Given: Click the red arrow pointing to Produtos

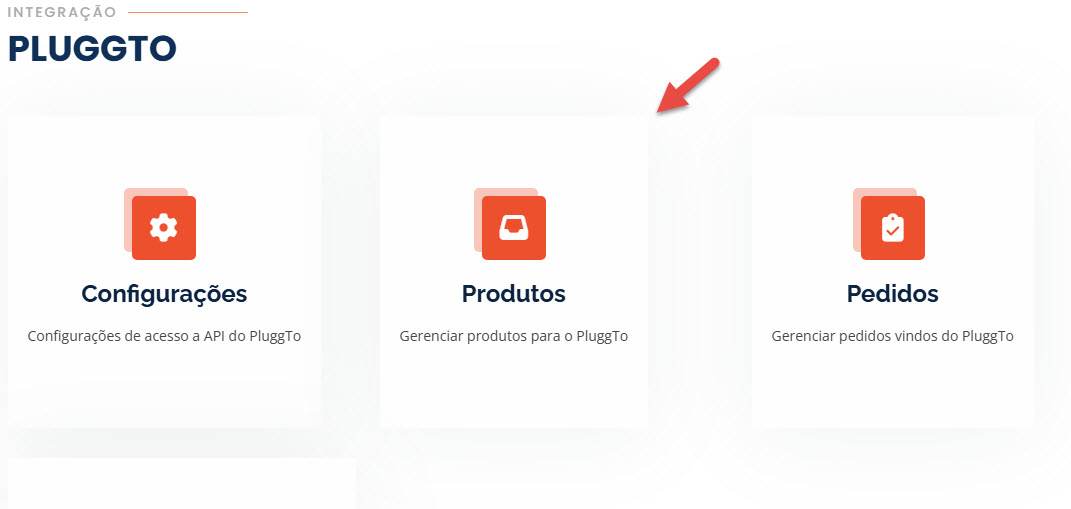Looking at the screenshot, I should [x=688, y=86].
